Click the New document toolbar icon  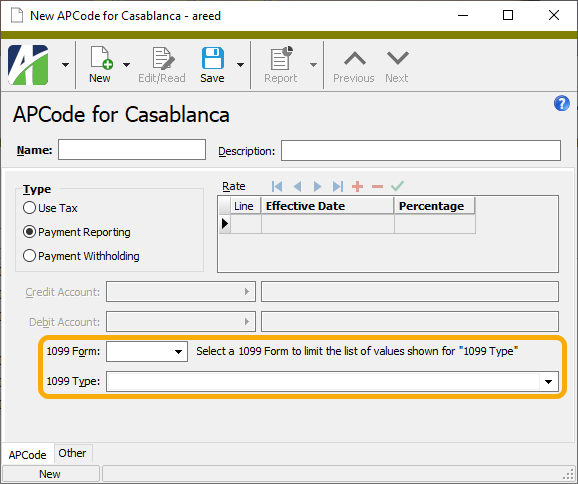[101, 58]
